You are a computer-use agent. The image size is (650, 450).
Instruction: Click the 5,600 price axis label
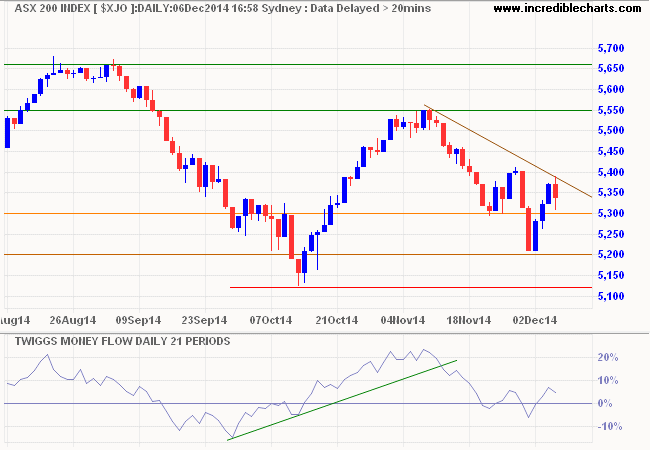[611, 90]
